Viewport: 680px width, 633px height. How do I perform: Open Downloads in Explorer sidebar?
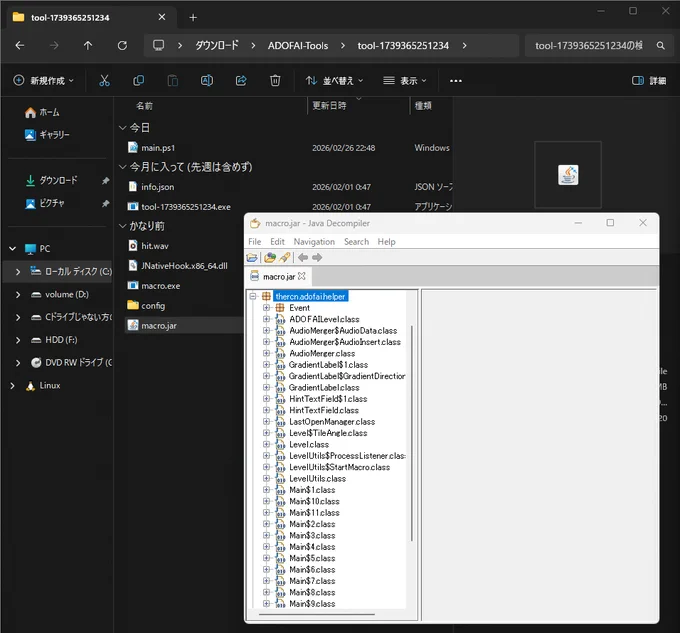pos(52,180)
